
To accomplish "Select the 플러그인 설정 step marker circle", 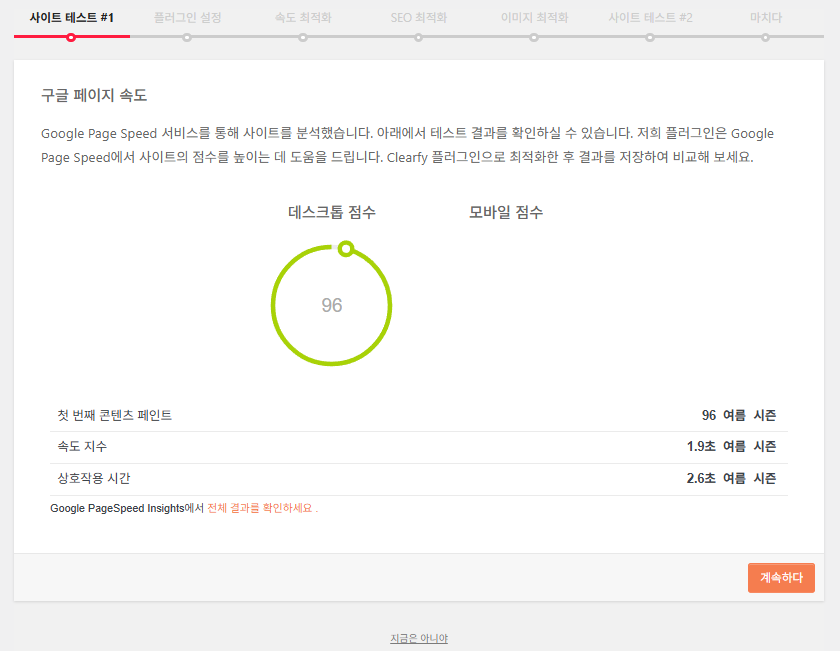I will 187,37.
